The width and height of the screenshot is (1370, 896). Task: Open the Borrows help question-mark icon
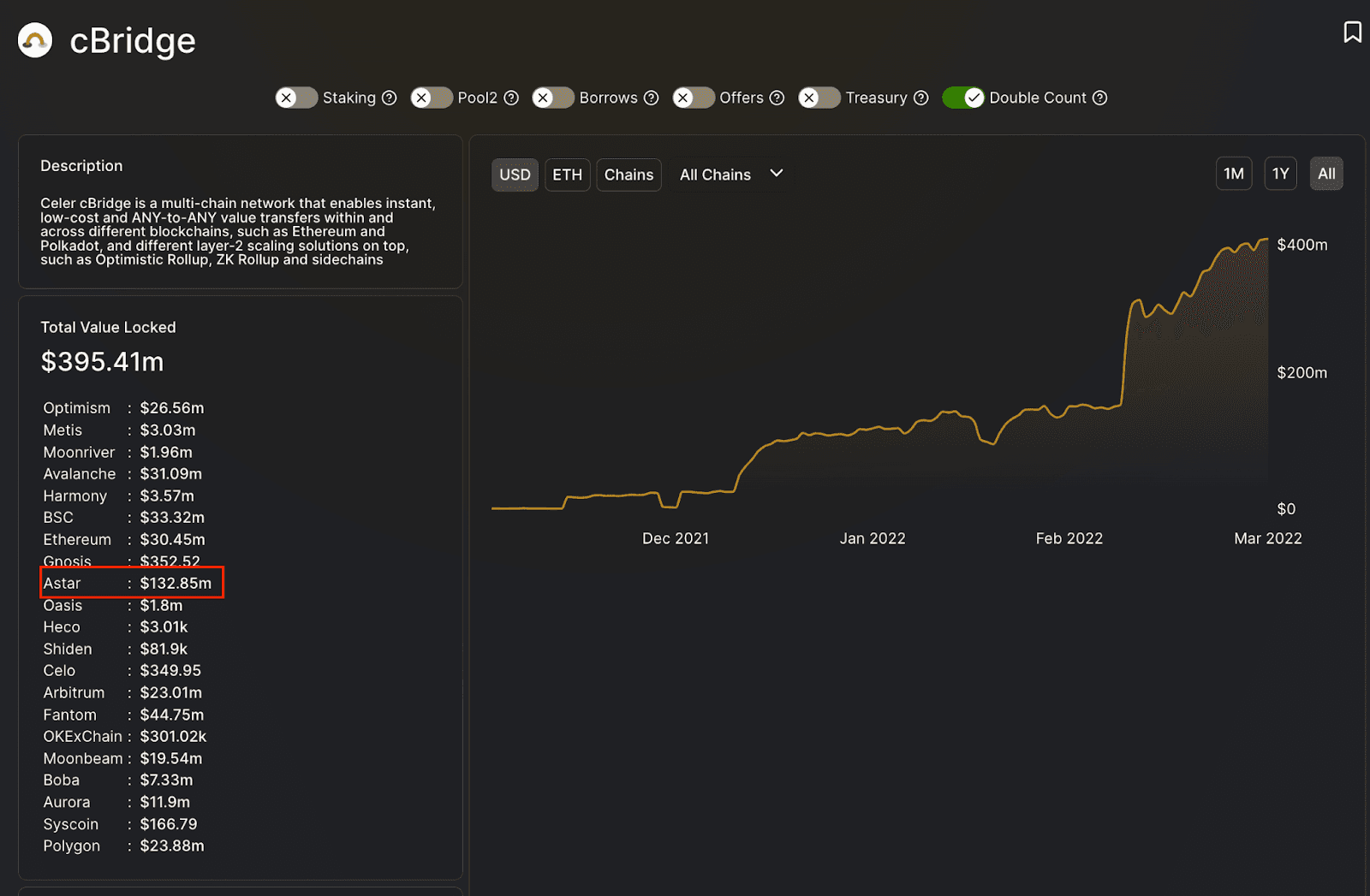tap(651, 98)
